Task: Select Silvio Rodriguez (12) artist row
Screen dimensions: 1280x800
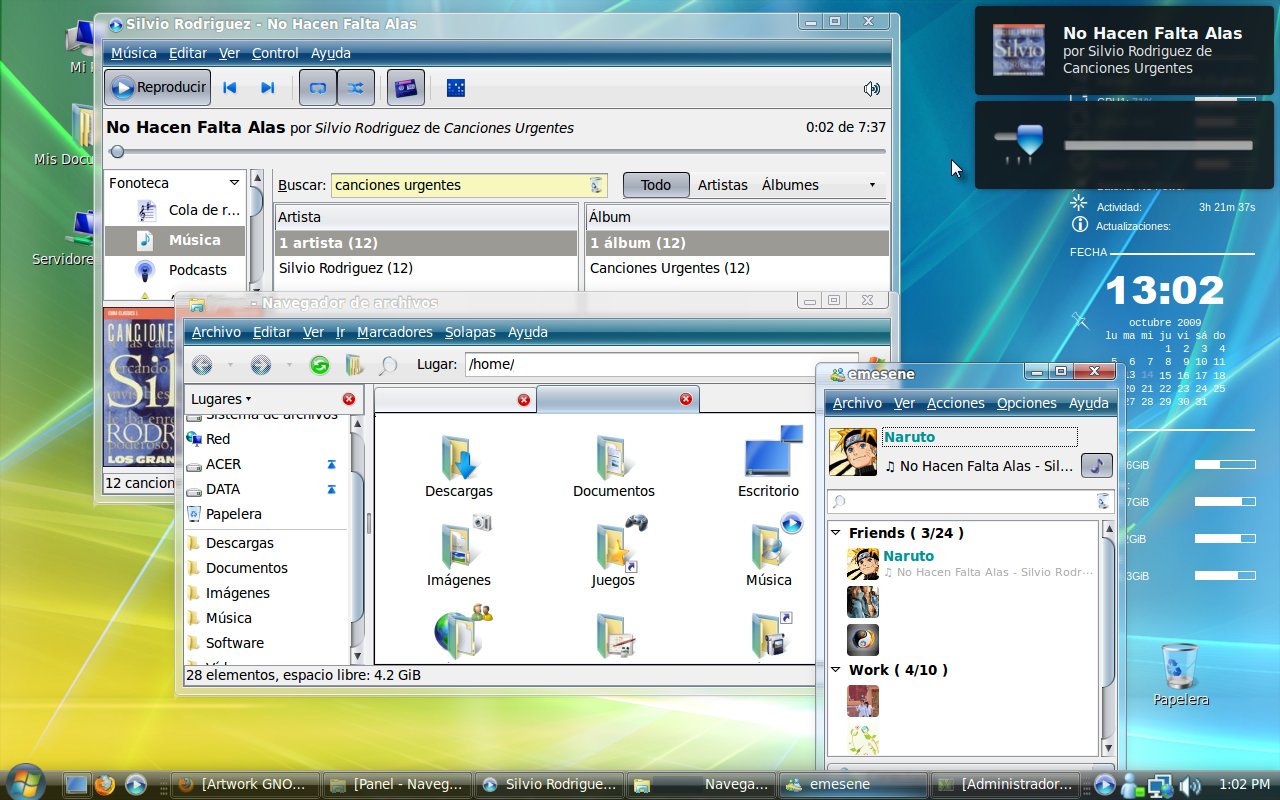Action: pyautogui.click(x=426, y=268)
